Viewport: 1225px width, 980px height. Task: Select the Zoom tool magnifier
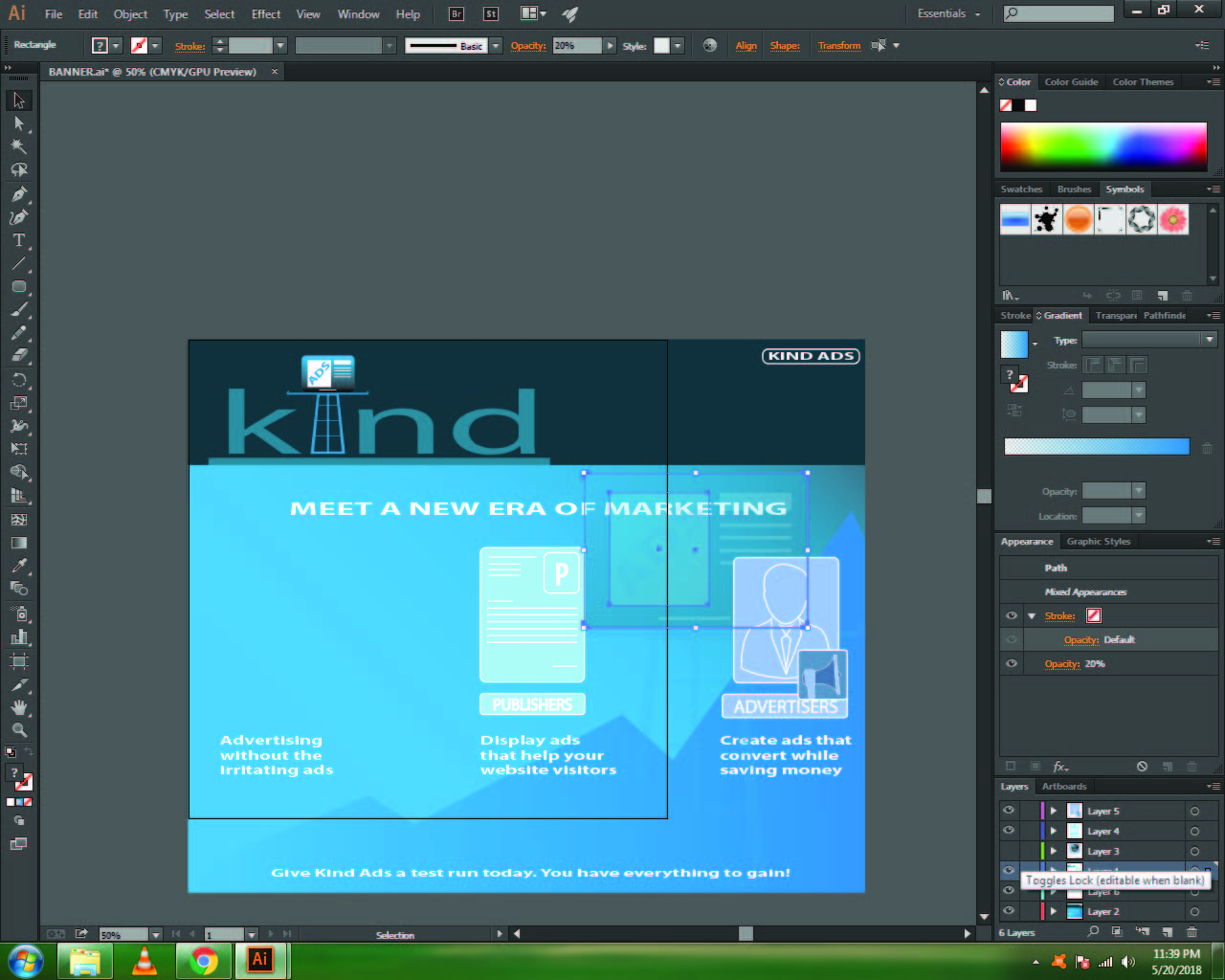pyautogui.click(x=19, y=730)
